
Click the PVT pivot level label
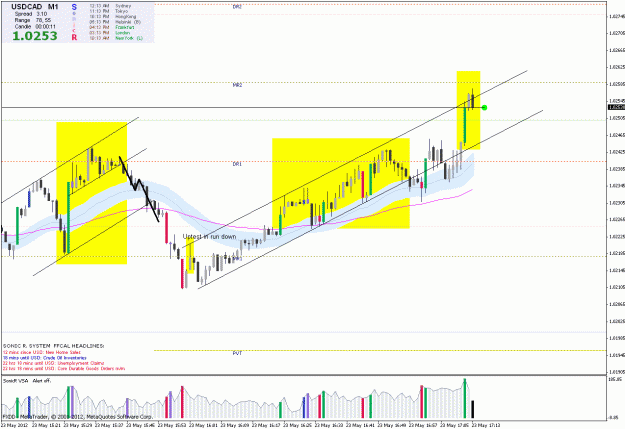coord(237,353)
